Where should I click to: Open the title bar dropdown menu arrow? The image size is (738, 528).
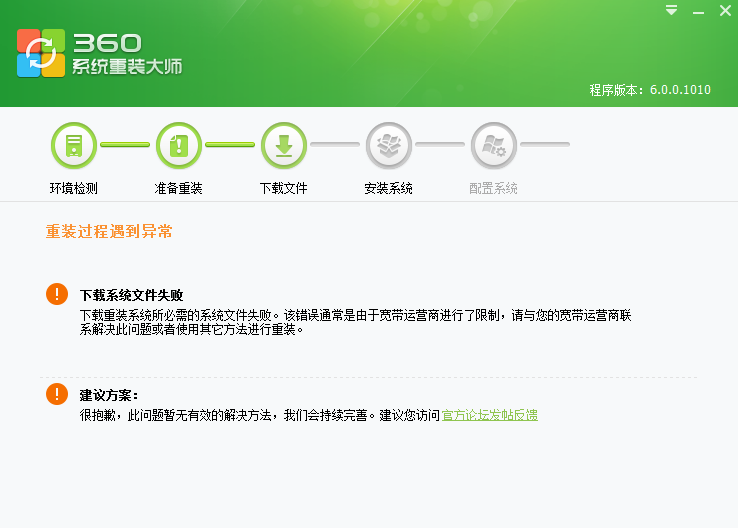pyautogui.click(x=672, y=10)
